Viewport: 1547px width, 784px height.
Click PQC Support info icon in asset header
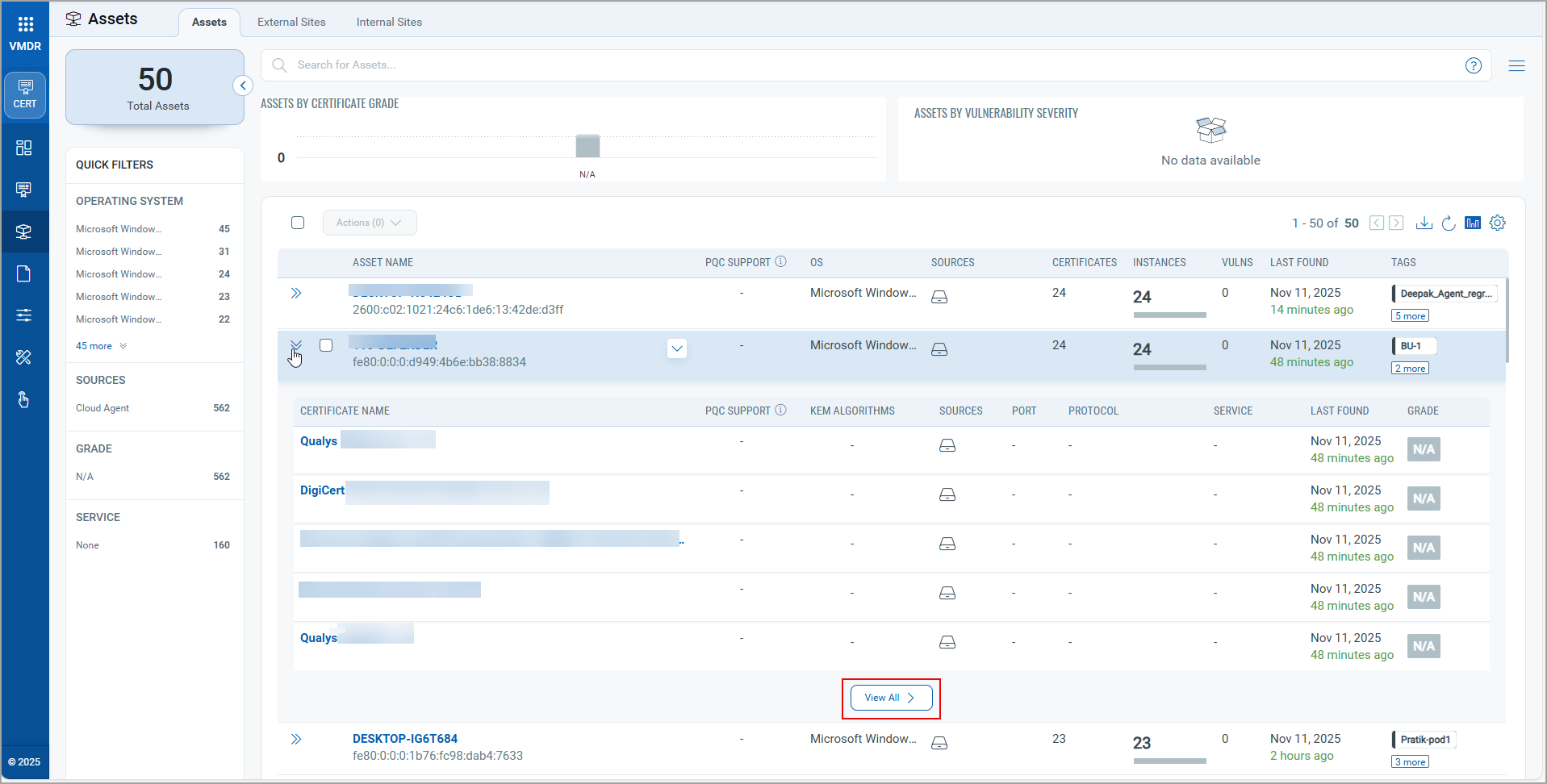780,262
